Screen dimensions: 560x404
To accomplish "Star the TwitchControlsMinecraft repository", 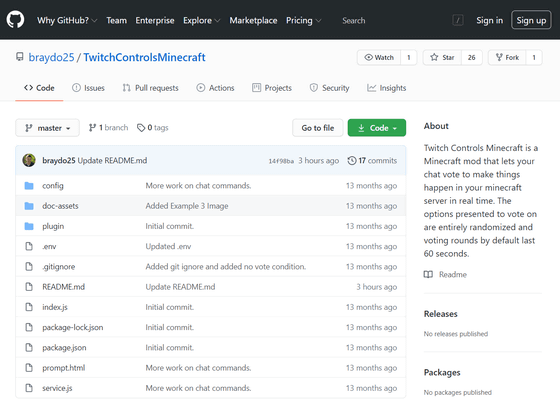I will point(442,58).
